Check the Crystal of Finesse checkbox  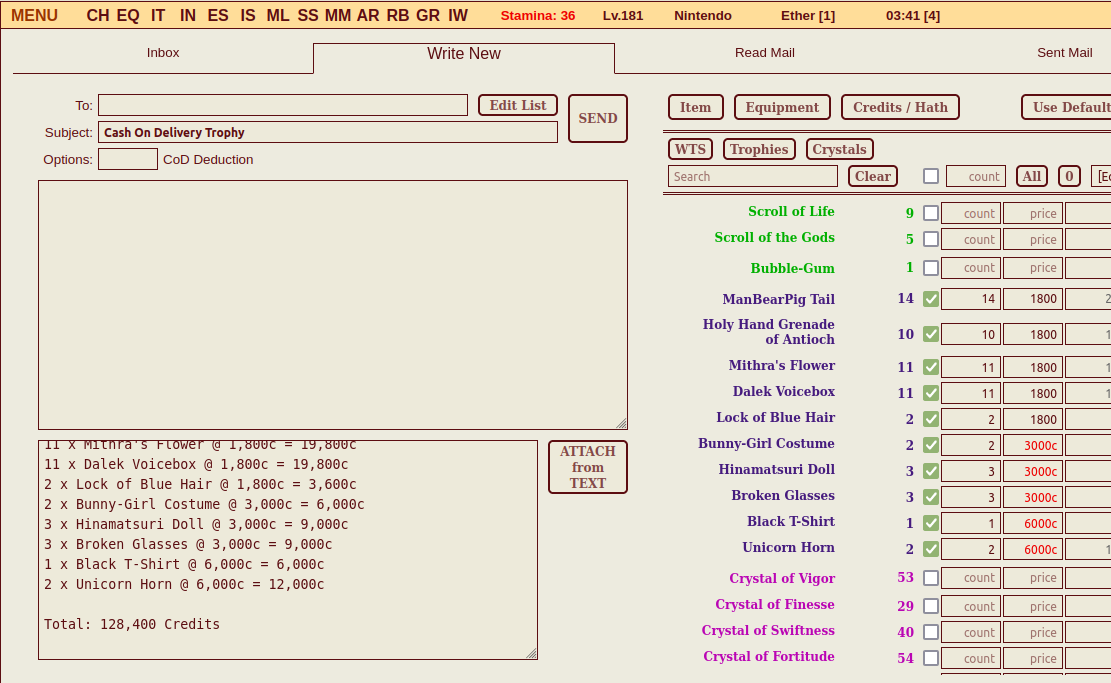(x=931, y=606)
